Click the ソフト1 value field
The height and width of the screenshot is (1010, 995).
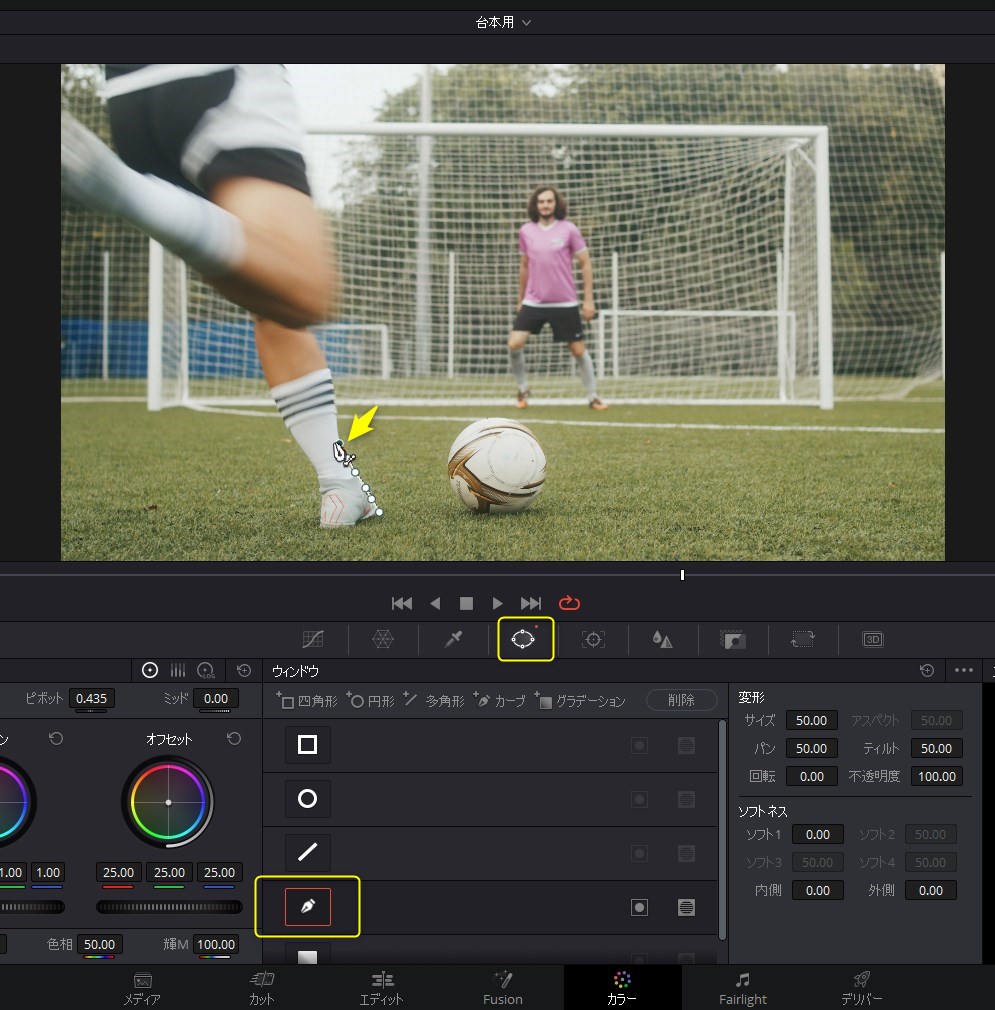pos(818,835)
